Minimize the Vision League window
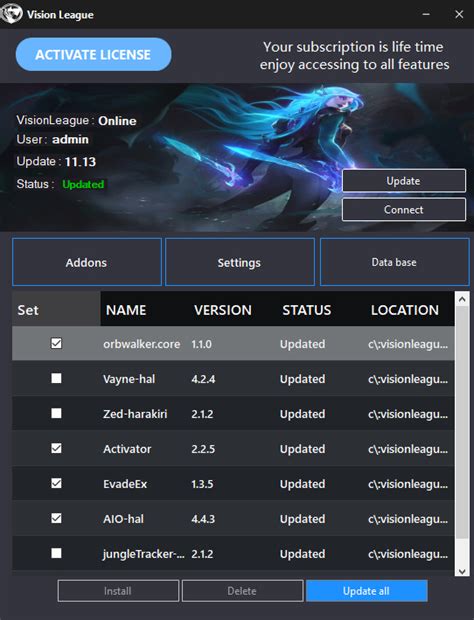Screen dimensions: 474x620 (426, 14)
